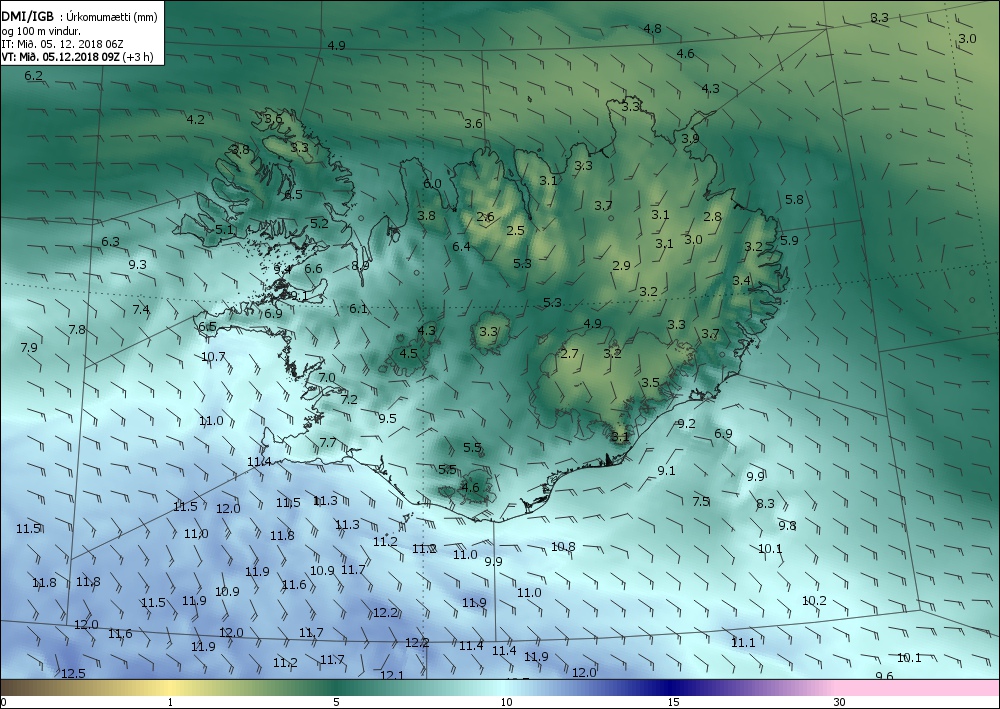1000x709 pixels.
Task: Click the value 7.2 on the map
Action: click(x=349, y=400)
